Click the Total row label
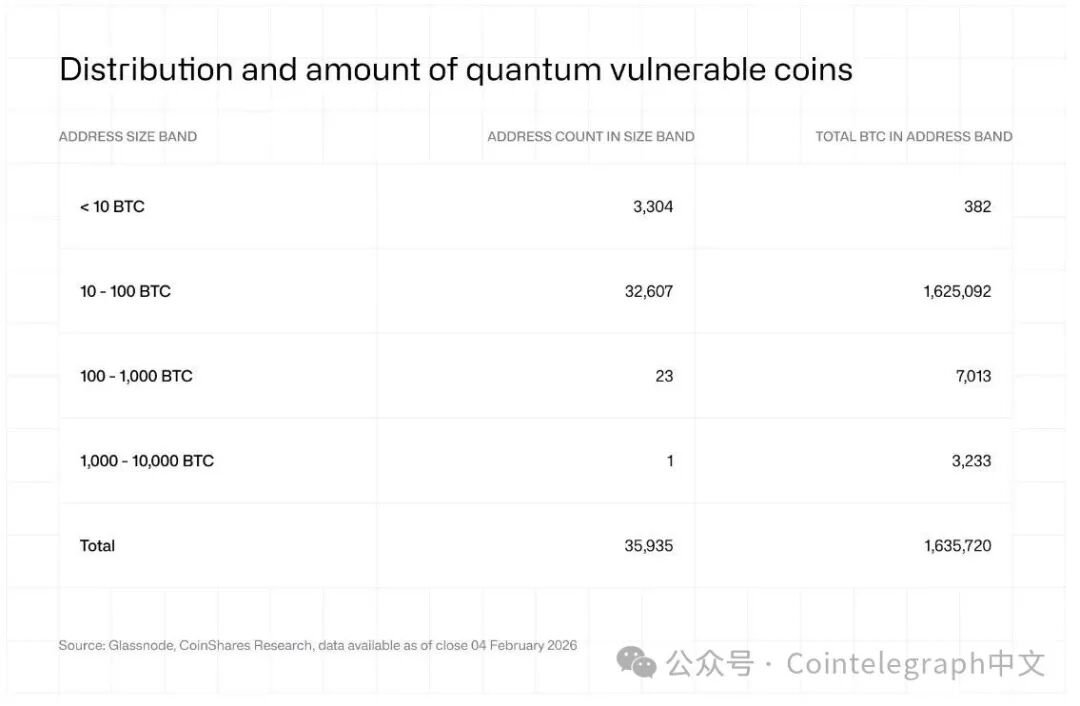The height and width of the screenshot is (706, 1080). click(x=97, y=546)
